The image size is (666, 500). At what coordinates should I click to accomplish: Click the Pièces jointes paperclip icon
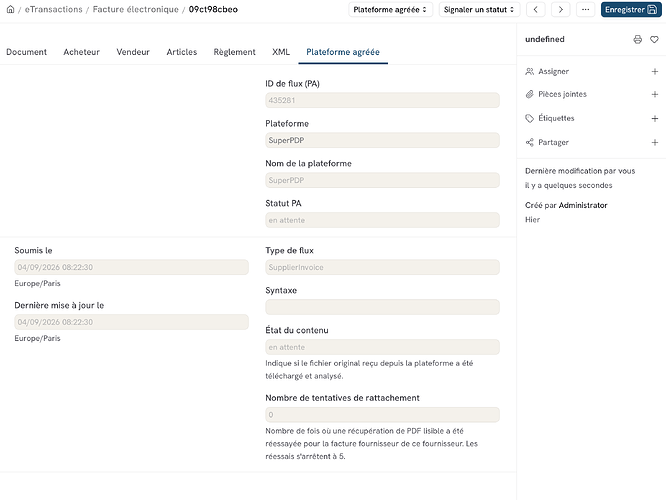(x=529, y=94)
